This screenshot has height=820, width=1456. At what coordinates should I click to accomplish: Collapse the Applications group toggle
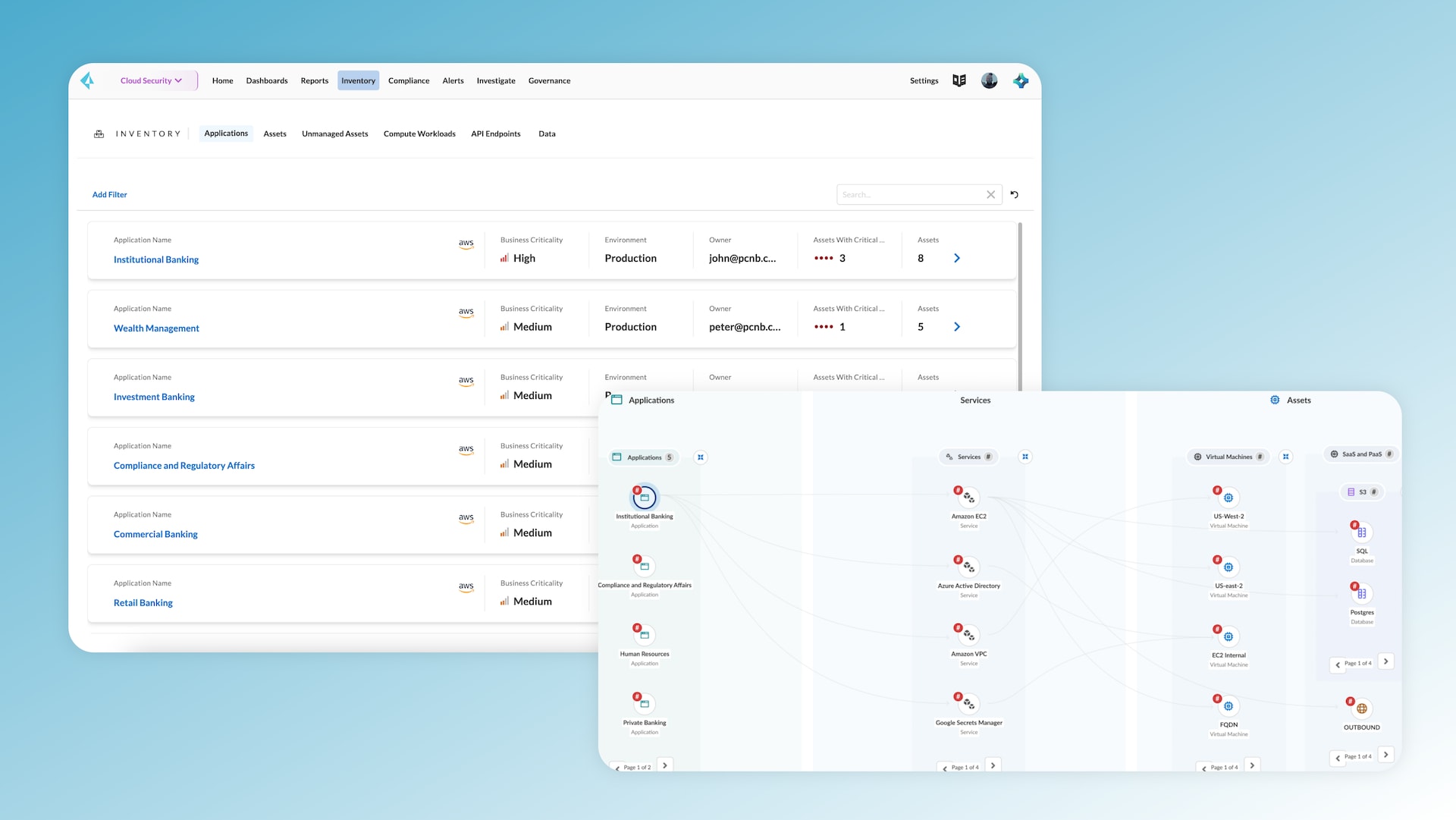(x=701, y=457)
